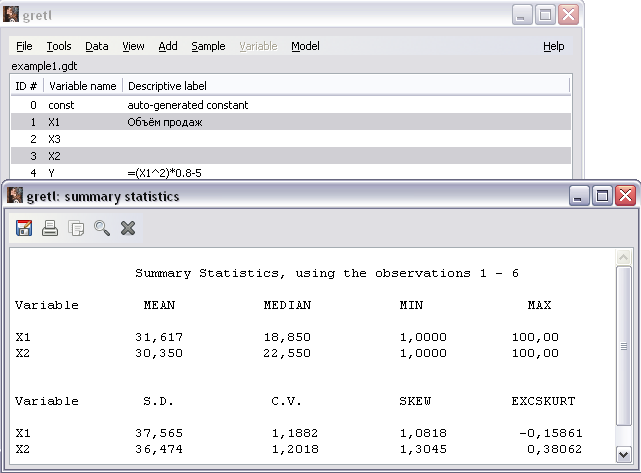
Task: Click the grayed Variable menu
Action: [x=258, y=46]
